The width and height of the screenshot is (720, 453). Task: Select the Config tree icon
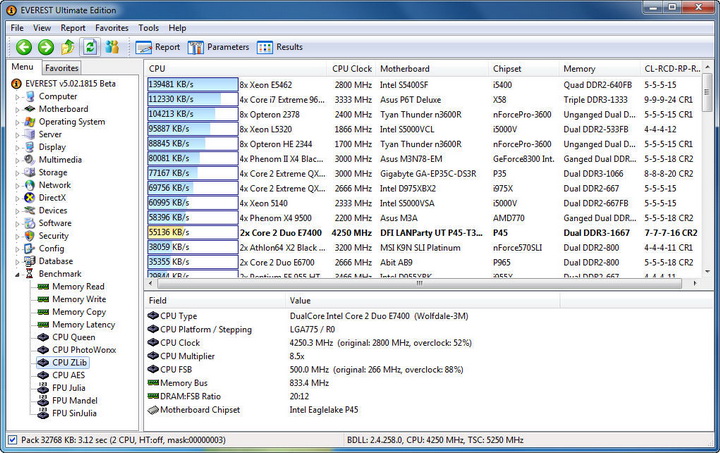click(30, 248)
